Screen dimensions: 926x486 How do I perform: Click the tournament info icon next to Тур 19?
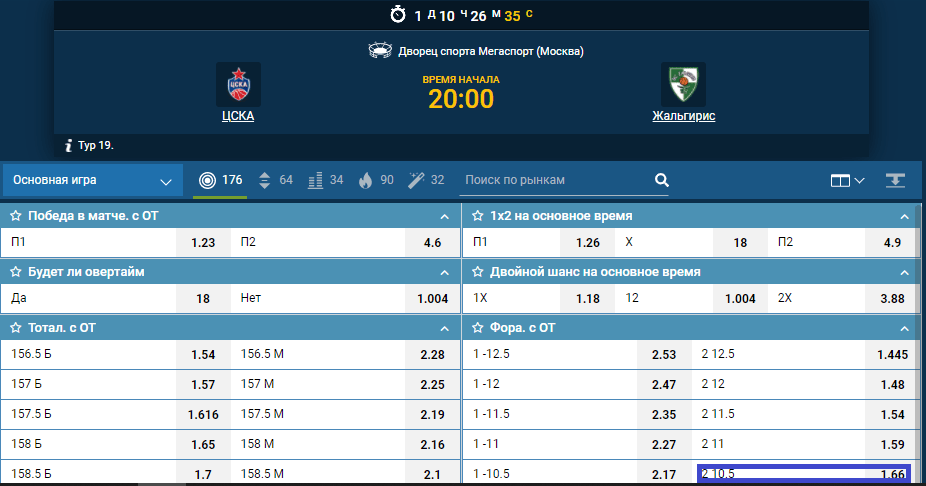tap(69, 145)
